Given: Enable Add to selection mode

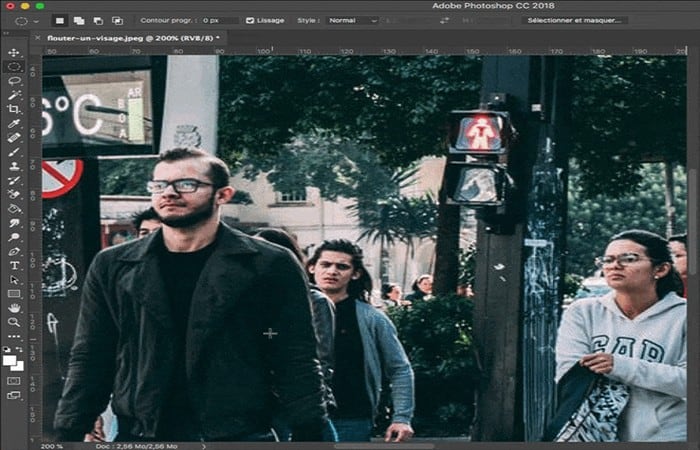Looking at the screenshot, I should [x=79, y=21].
